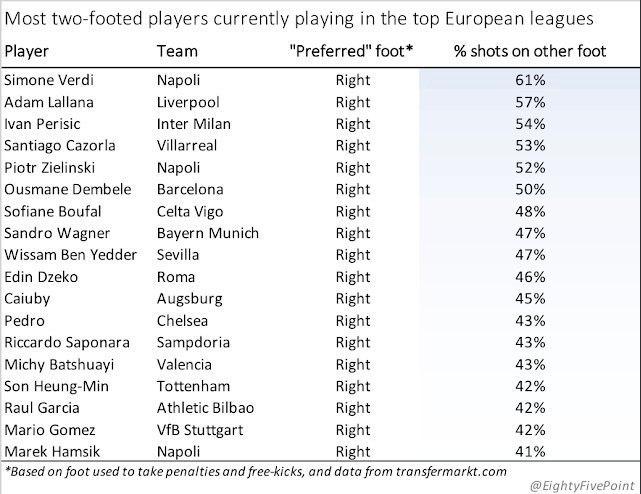641x494 pixels.
Task: Click the Barcelona team cell
Action: click(x=189, y=190)
